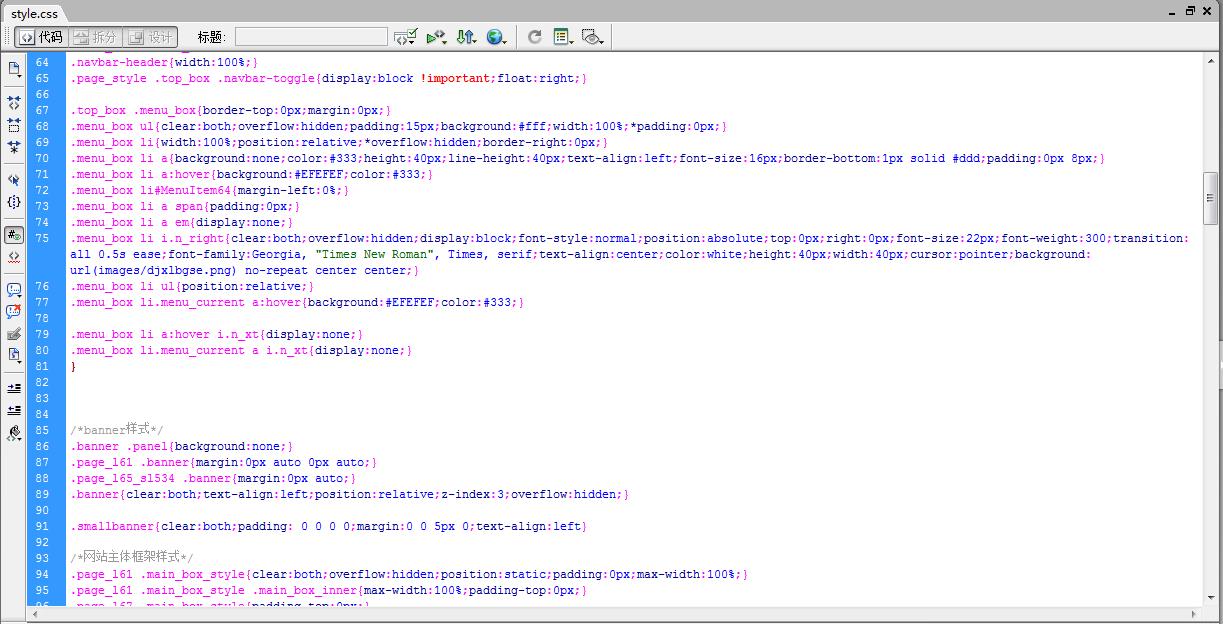The width and height of the screenshot is (1223, 624).
Task: Refresh the design view
Action: point(535,37)
